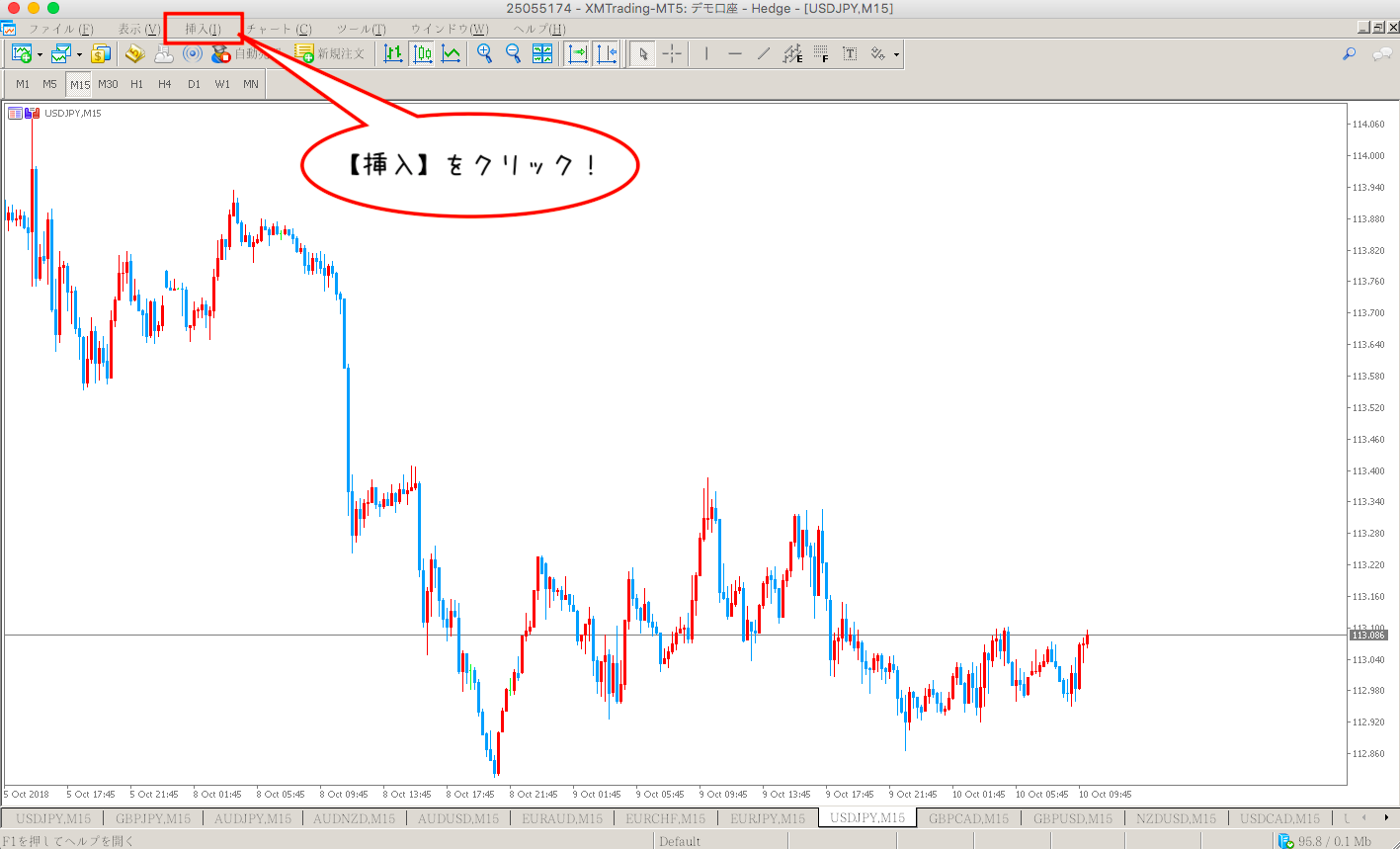Zoom in on the chart
The width and height of the screenshot is (1400, 849).
pos(484,53)
